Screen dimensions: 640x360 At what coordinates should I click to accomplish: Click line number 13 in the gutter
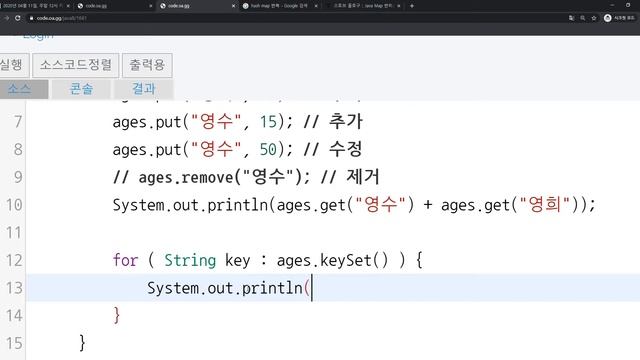click(14, 288)
